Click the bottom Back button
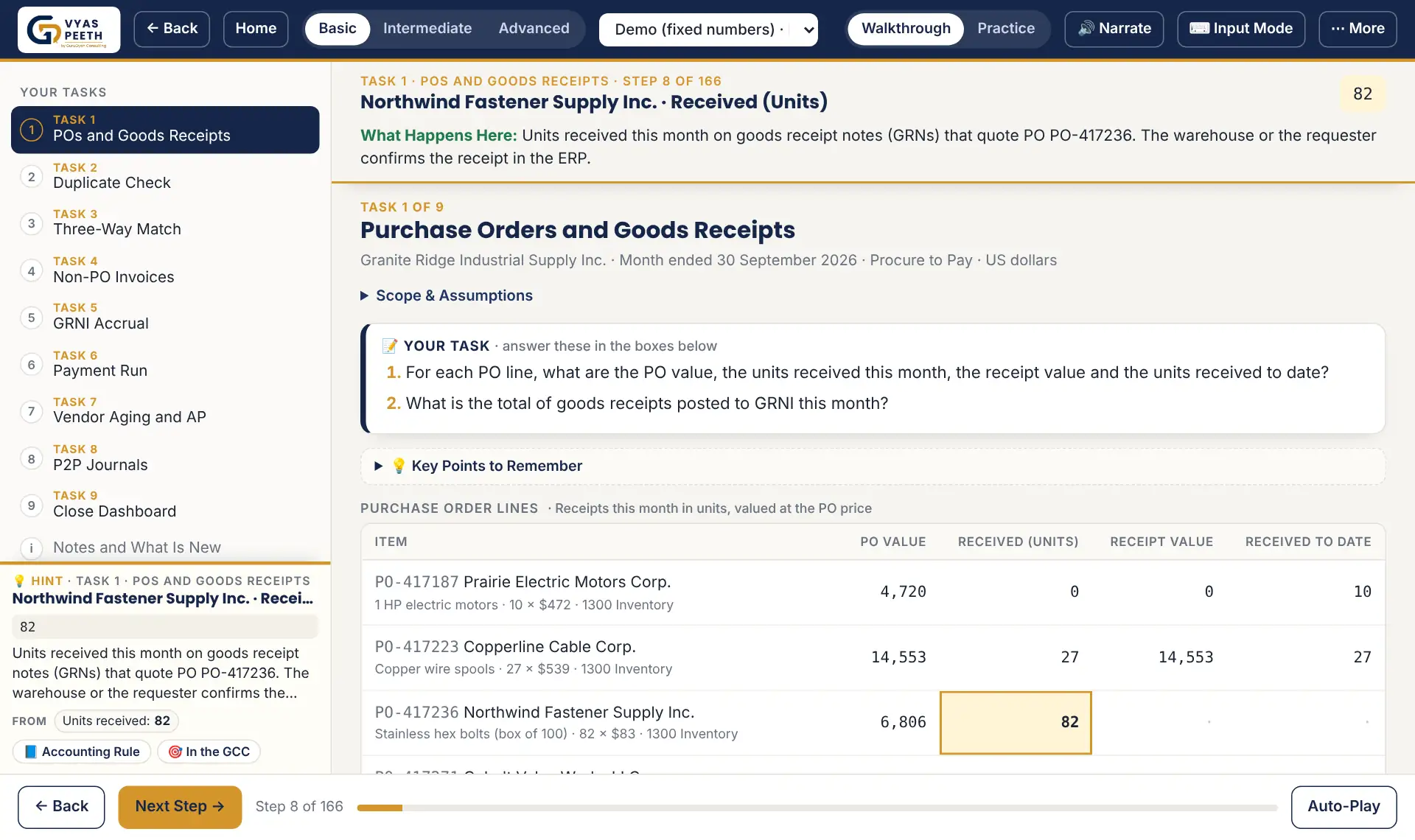 [61, 807]
